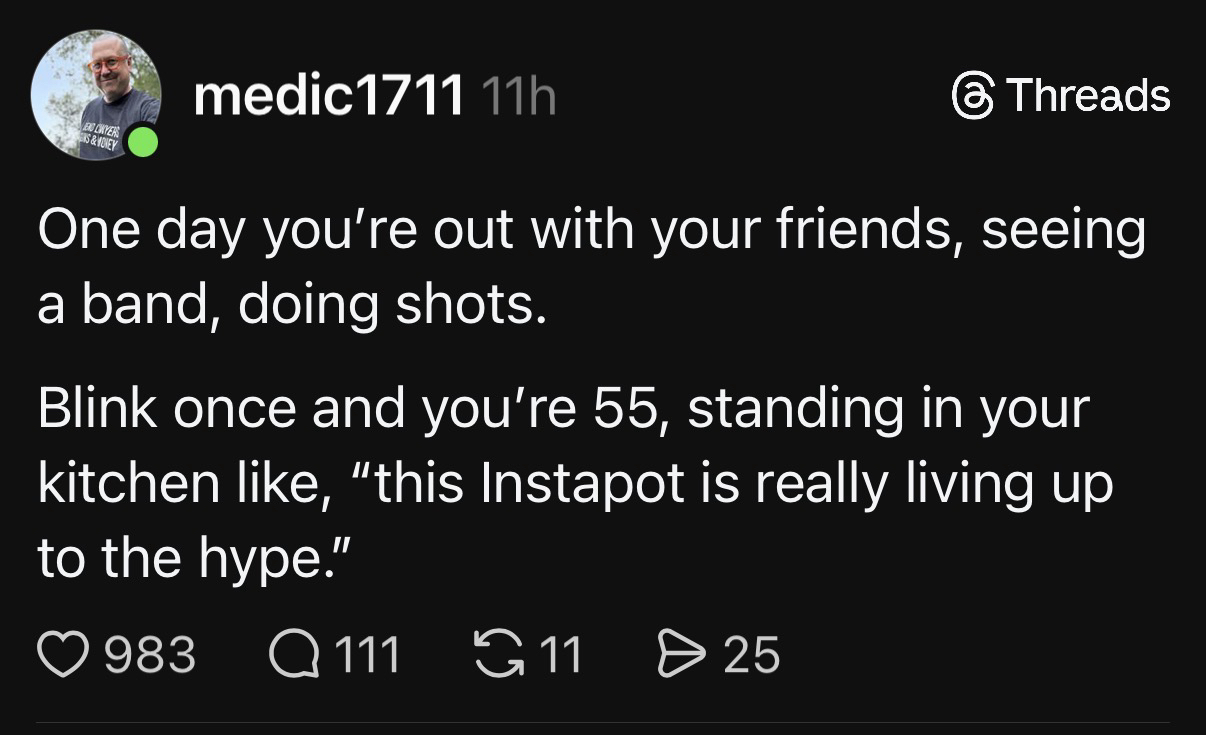Open replies via the comment bubble icon

coord(290,655)
